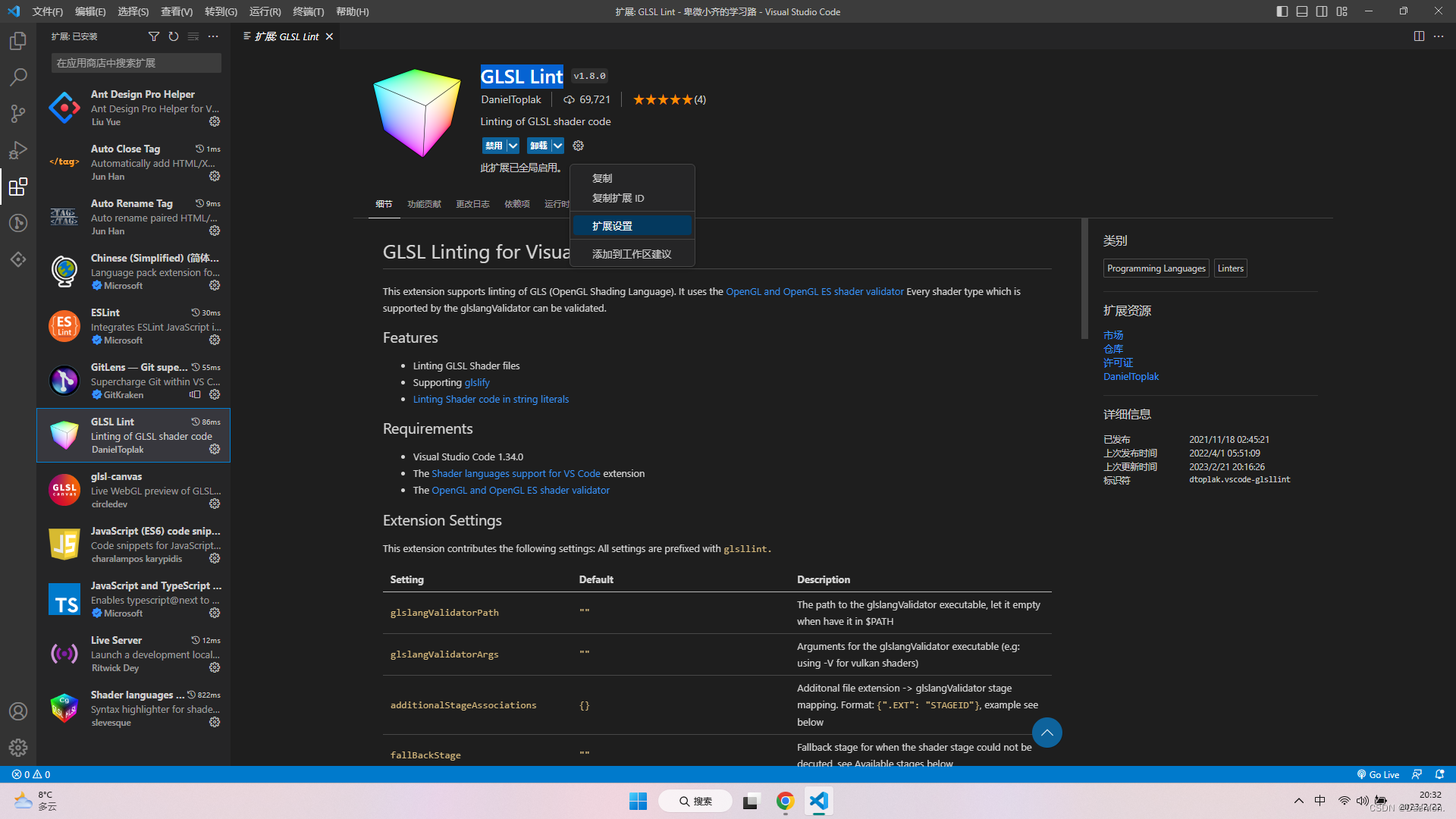Select the Extensions view icon
The width and height of the screenshot is (1456, 819).
[x=18, y=187]
